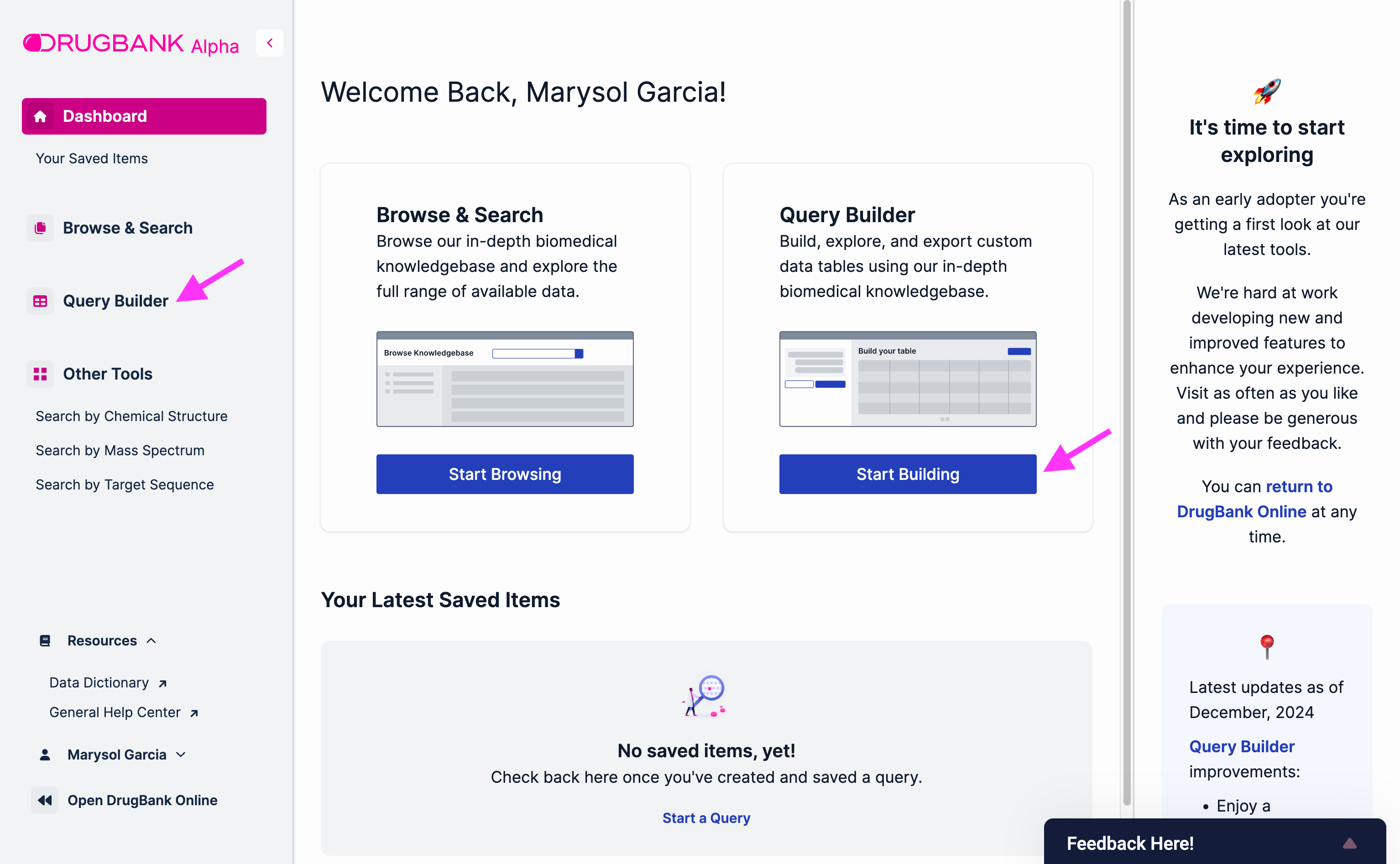Open Your Saved Items in sidebar
The image size is (1400, 864).
tap(91, 158)
